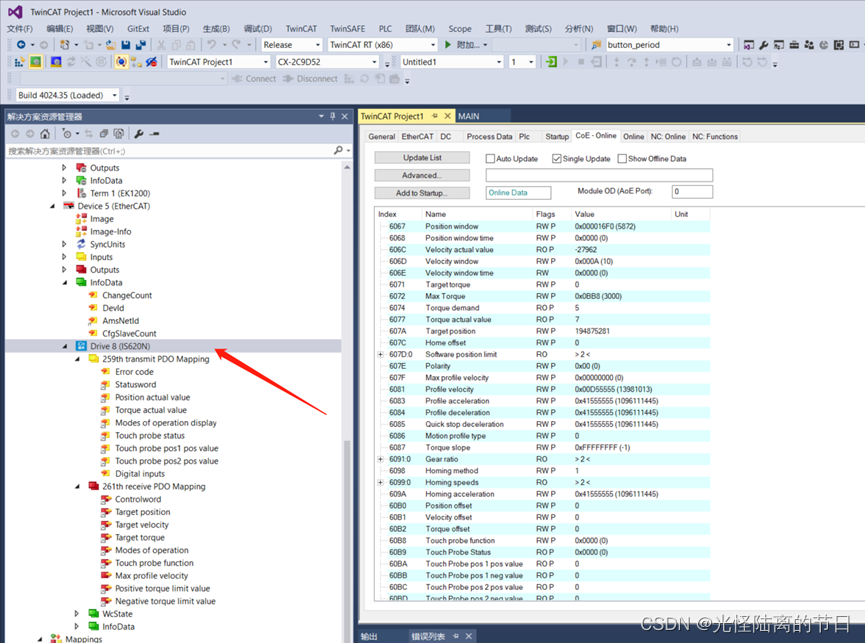Check the Show Offline Data checkbox
Viewport: 865px width, 643px height.
622,158
